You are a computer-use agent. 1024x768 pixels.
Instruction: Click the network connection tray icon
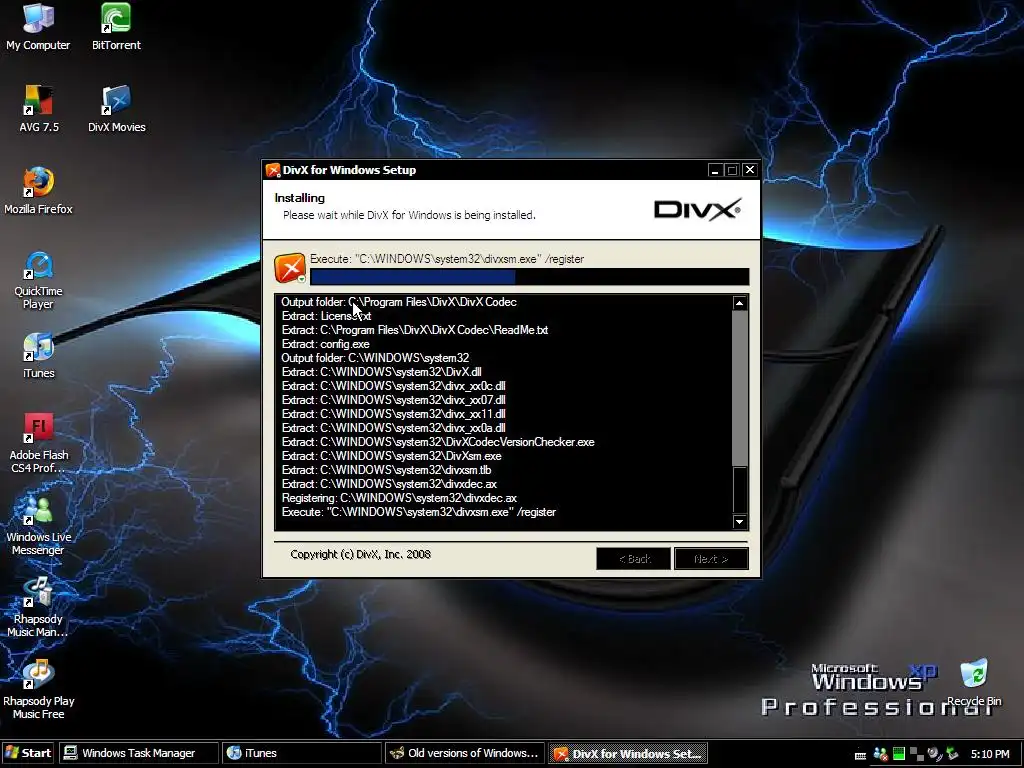point(917,754)
